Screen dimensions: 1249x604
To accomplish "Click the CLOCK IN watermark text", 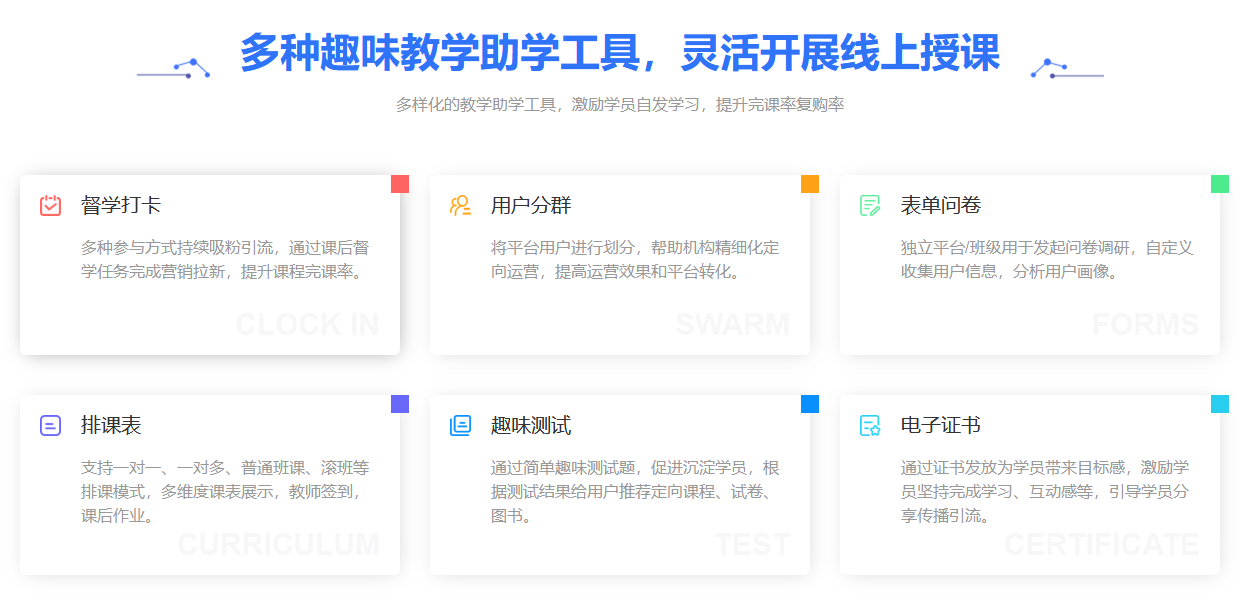I will coord(306,323).
